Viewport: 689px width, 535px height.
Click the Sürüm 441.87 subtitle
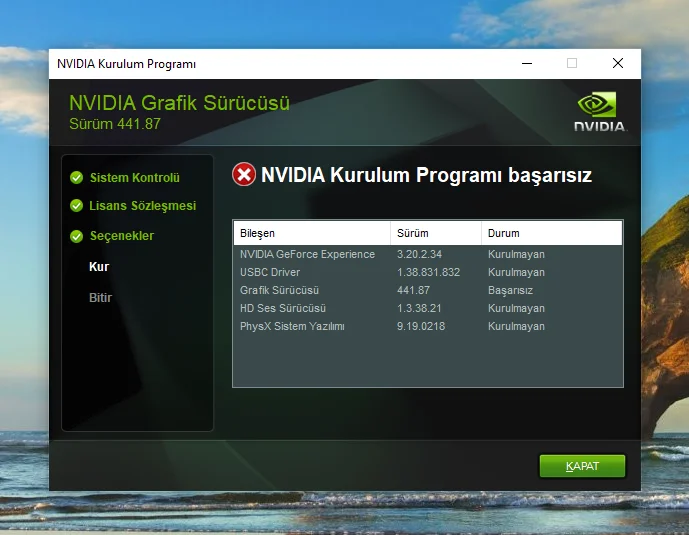pos(115,124)
